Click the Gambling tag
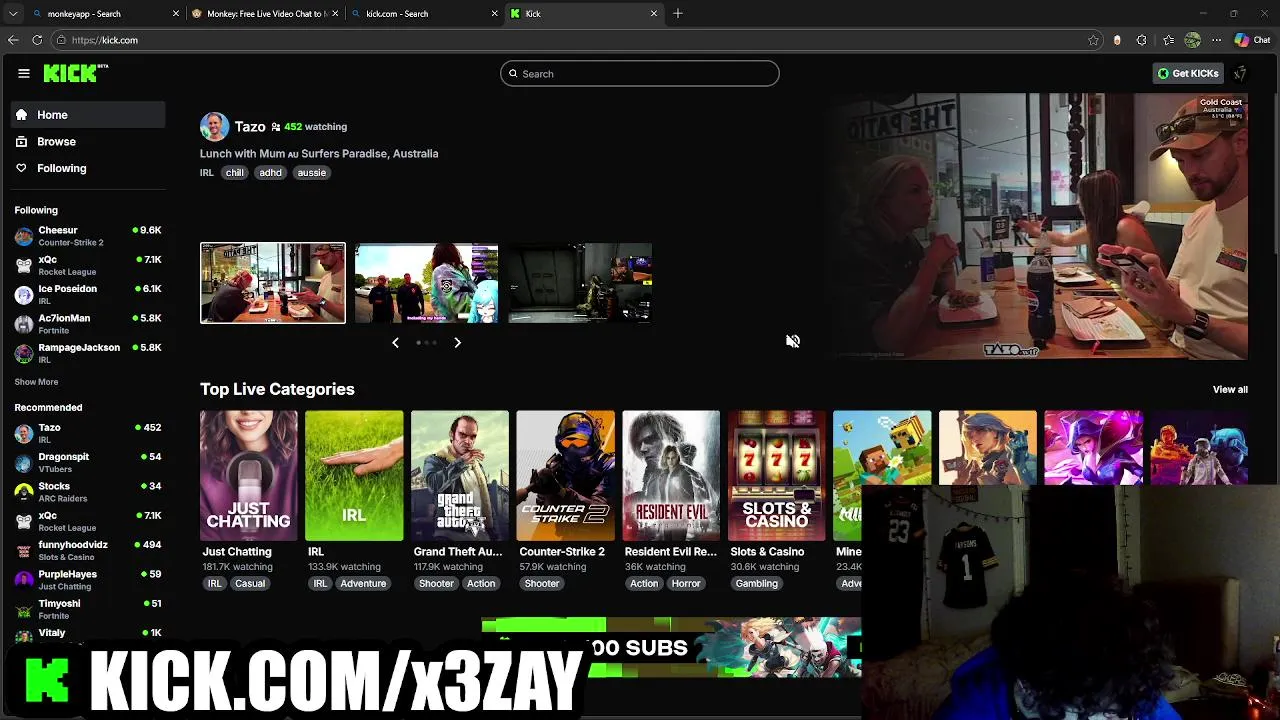1280x720 pixels. tap(757, 584)
